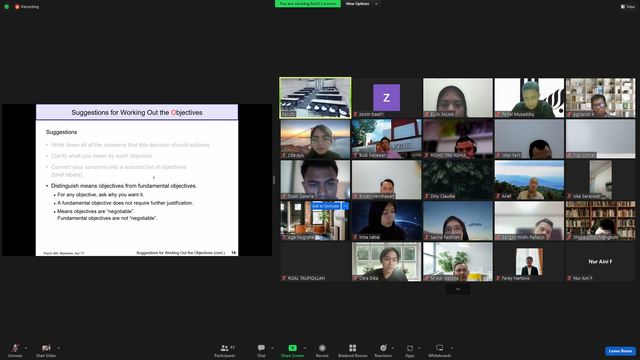Click the red Recording indicator

click(x=27, y=7)
